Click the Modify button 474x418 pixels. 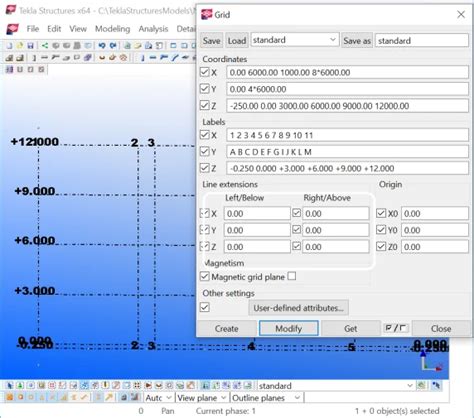(289, 328)
